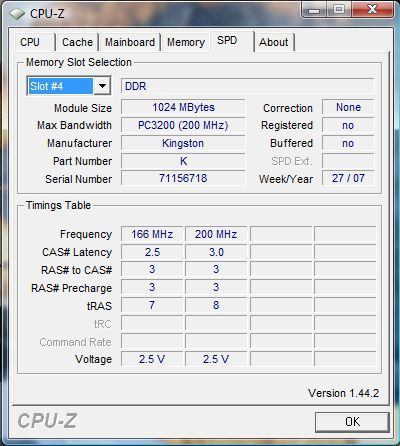
Task: Click the 166 MHz frequency cell
Action: coord(152,234)
